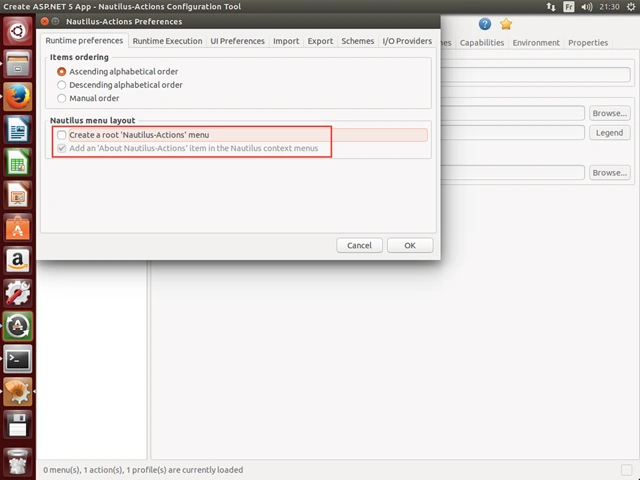Viewport: 640px width, 480px height.
Task: Open the UI Preferences tab
Action: click(238, 41)
